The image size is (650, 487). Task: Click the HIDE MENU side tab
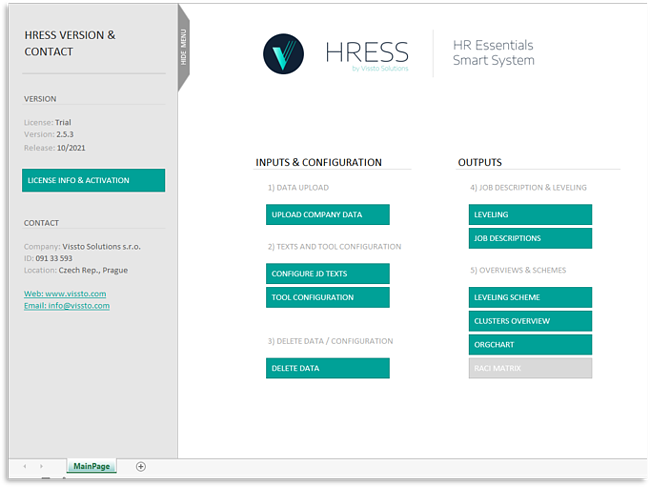(184, 47)
